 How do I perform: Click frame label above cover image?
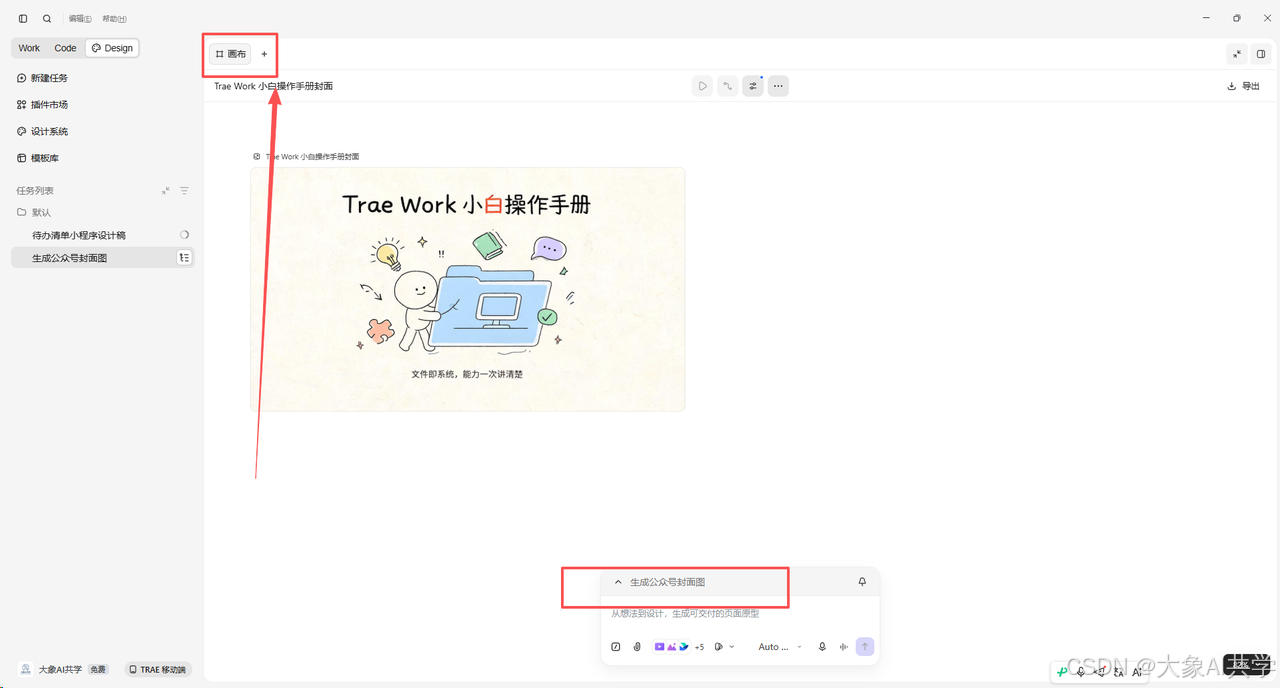(x=306, y=157)
